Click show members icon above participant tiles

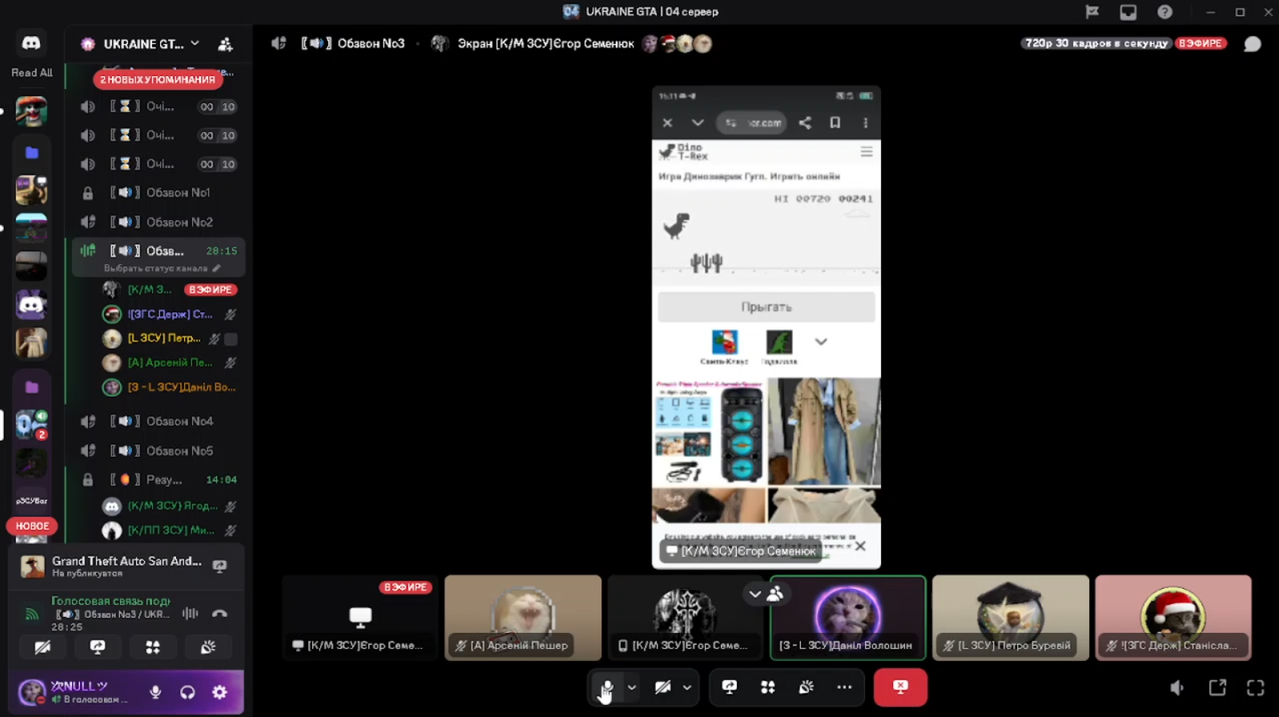pos(775,594)
